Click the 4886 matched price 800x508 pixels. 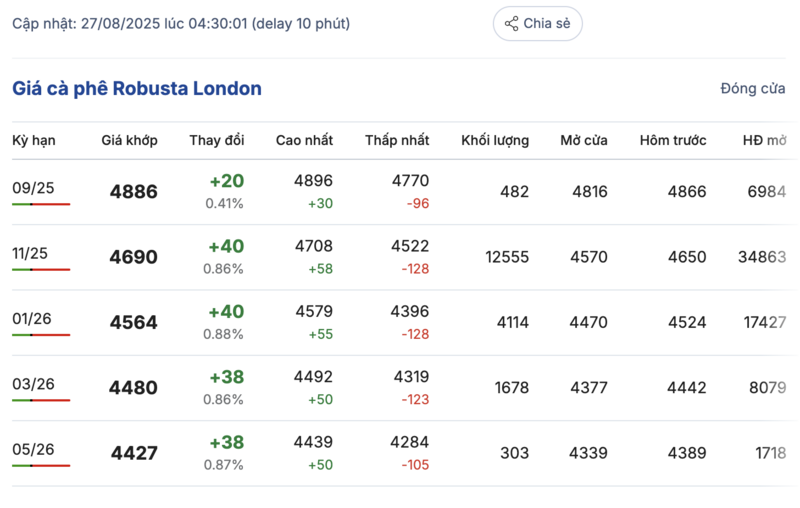pyautogui.click(x=133, y=192)
